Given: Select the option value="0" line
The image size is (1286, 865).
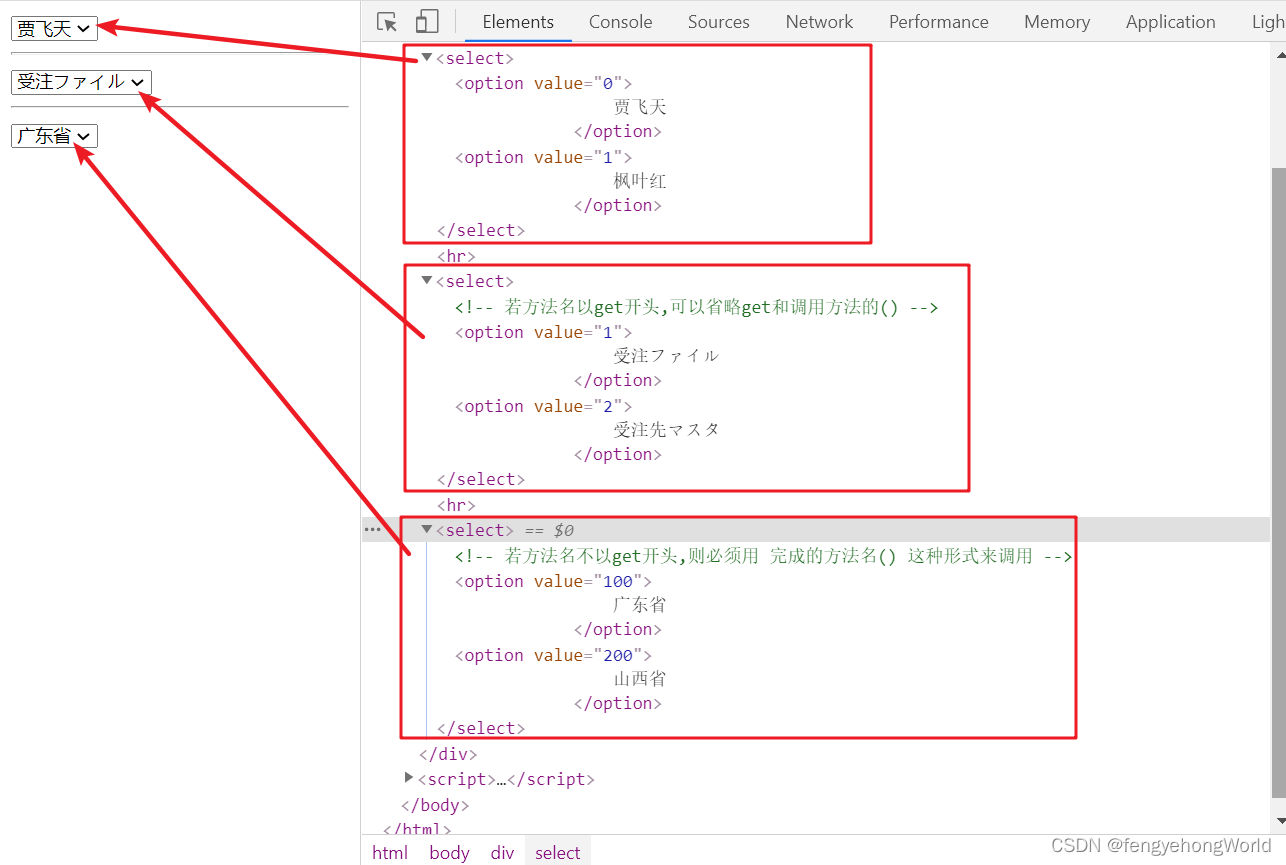Looking at the screenshot, I should [544, 83].
